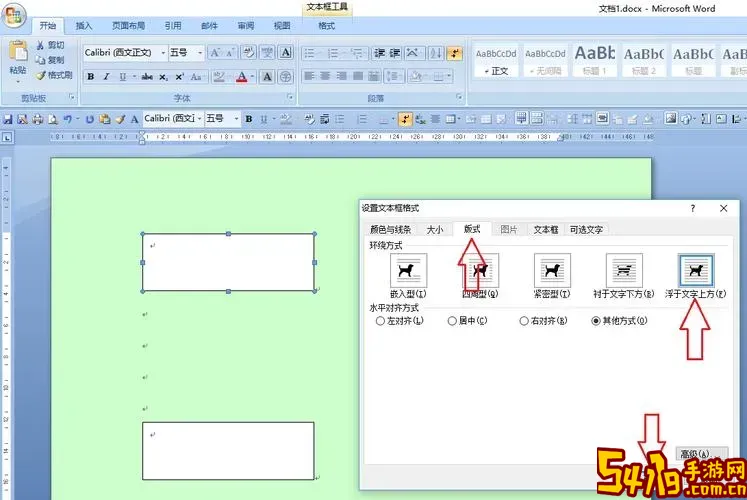Screen dimensions: 747x500
Task: Toggle Italic in ribbon font group
Action: pyautogui.click(x=106, y=77)
